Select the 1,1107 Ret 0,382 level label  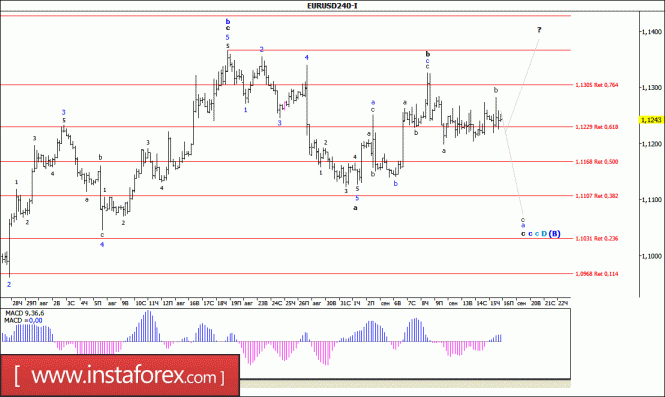click(596, 196)
